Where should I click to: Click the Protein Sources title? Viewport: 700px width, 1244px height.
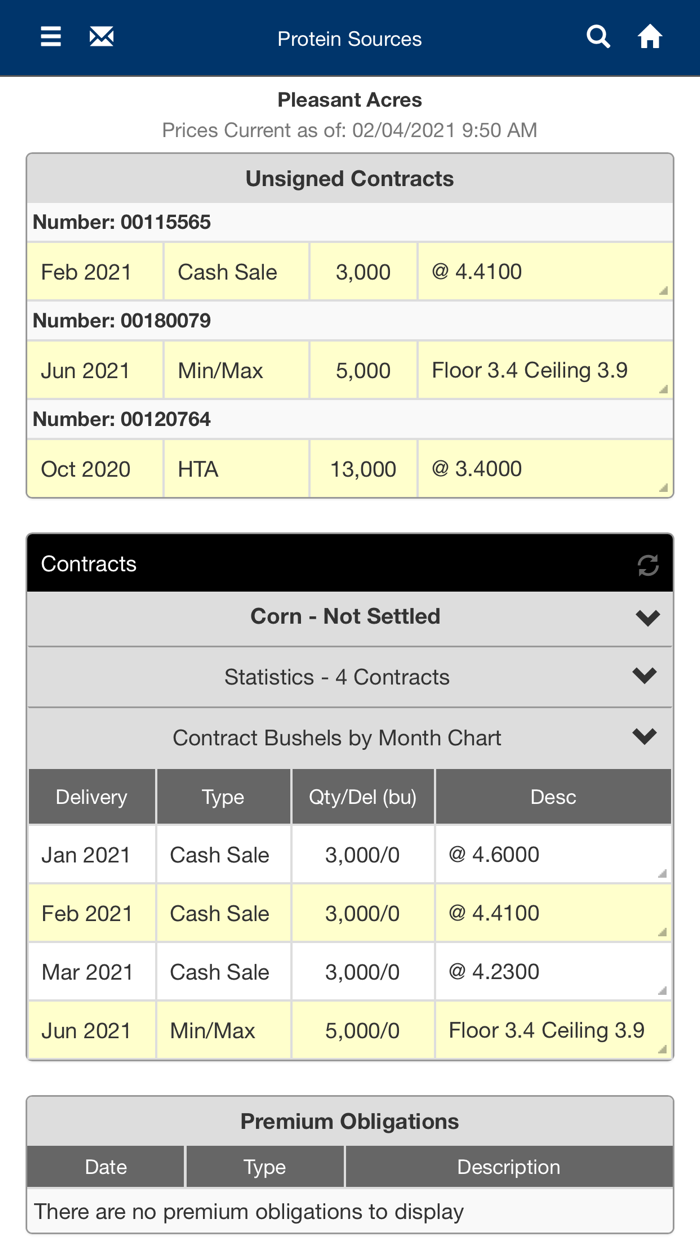tap(349, 38)
